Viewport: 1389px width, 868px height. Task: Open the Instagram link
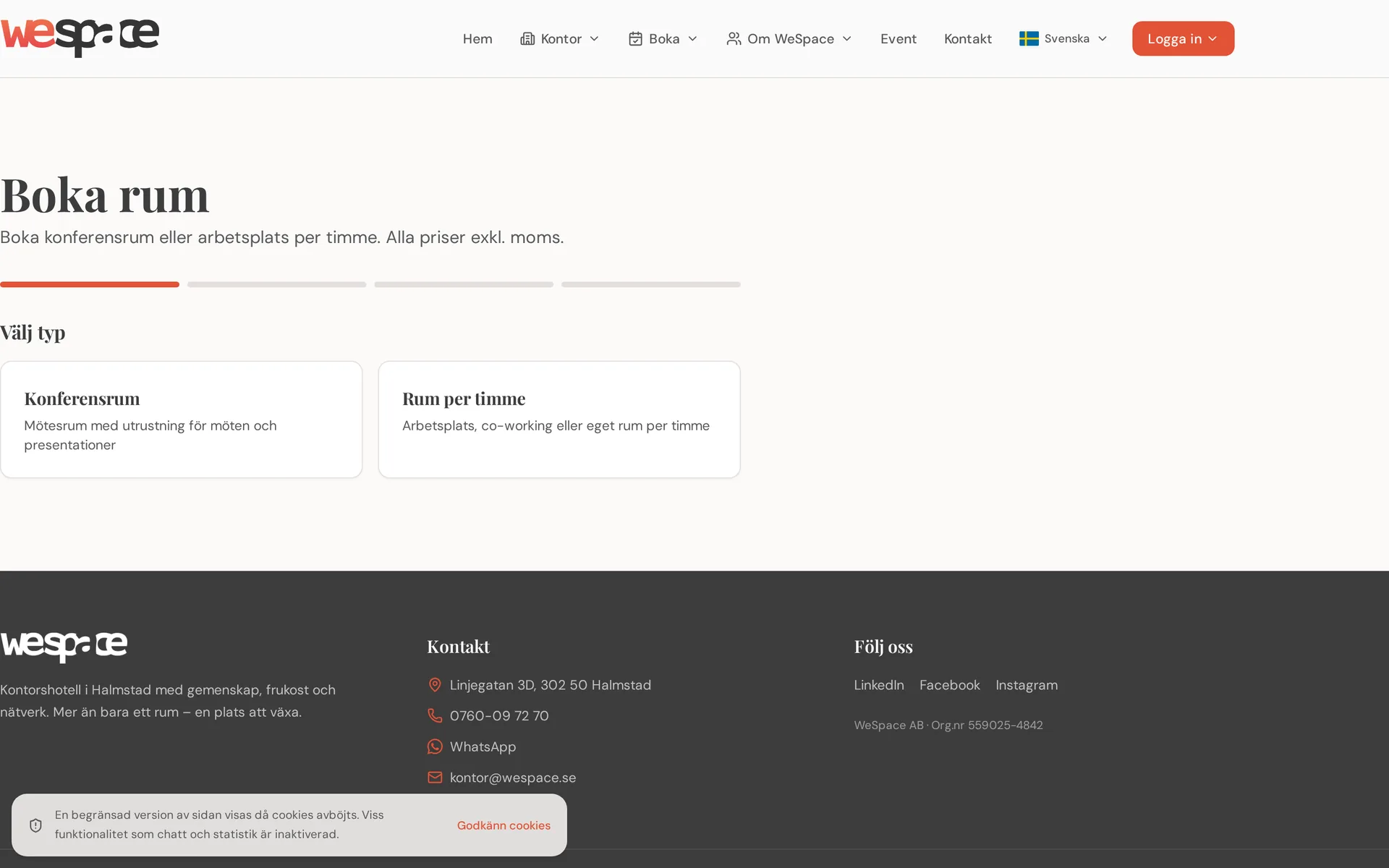tap(1027, 685)
